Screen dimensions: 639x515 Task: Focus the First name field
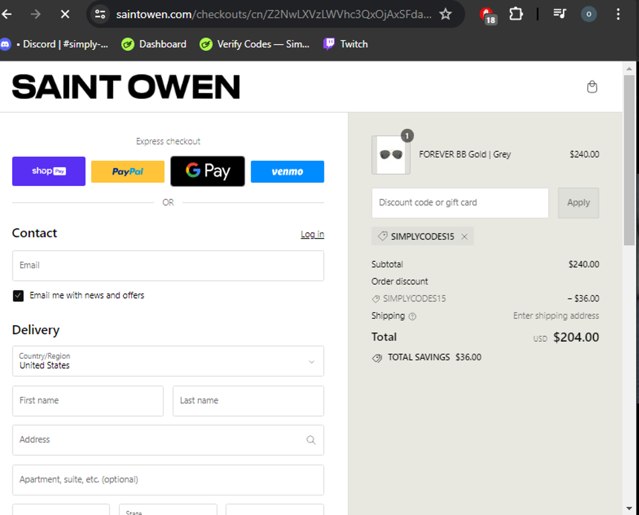click(88, 401)
